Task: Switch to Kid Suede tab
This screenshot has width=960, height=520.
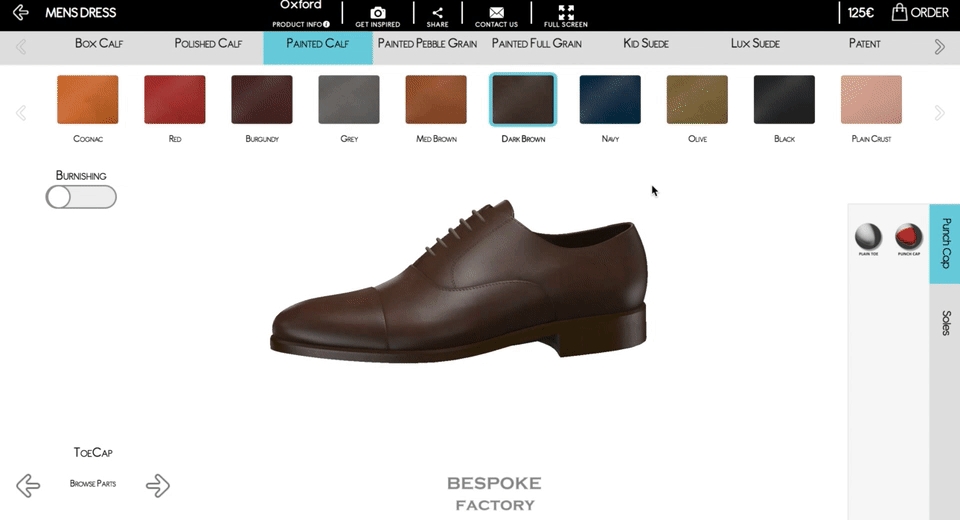Action: [645, 44]
